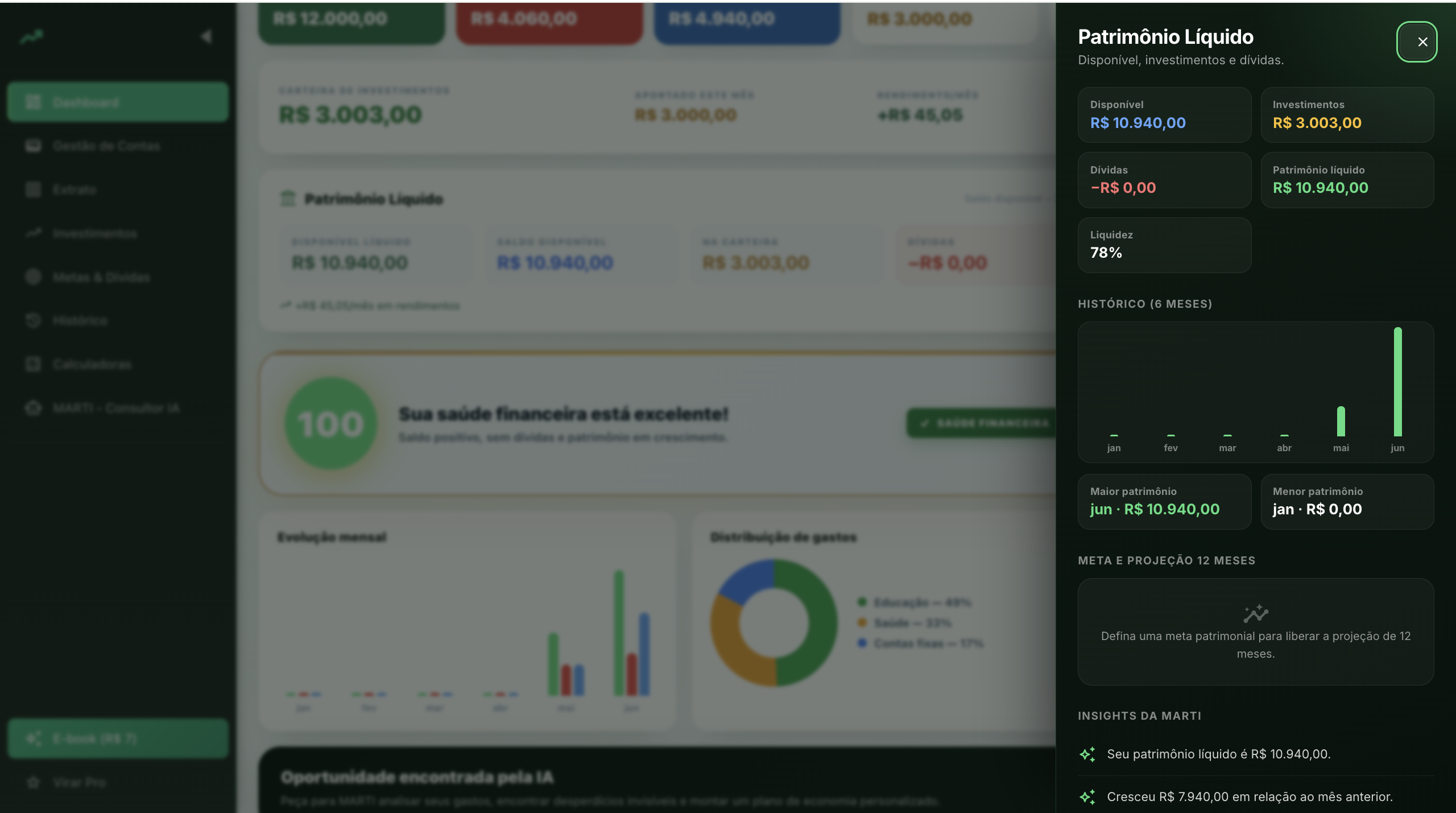This screenshot has height=813, width=1456.
Task: Click the star icon beside Virar Pro
Action: point(34,782)
